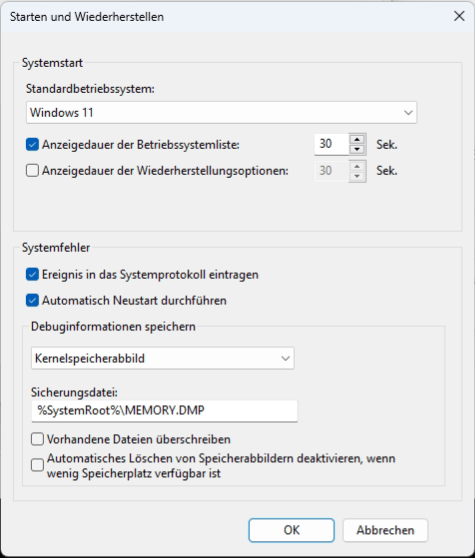Screen dimensions: 475x558
Task: Click up arrow of Wiederherstellungsoptionen spinner
Action: pos(357,166)
